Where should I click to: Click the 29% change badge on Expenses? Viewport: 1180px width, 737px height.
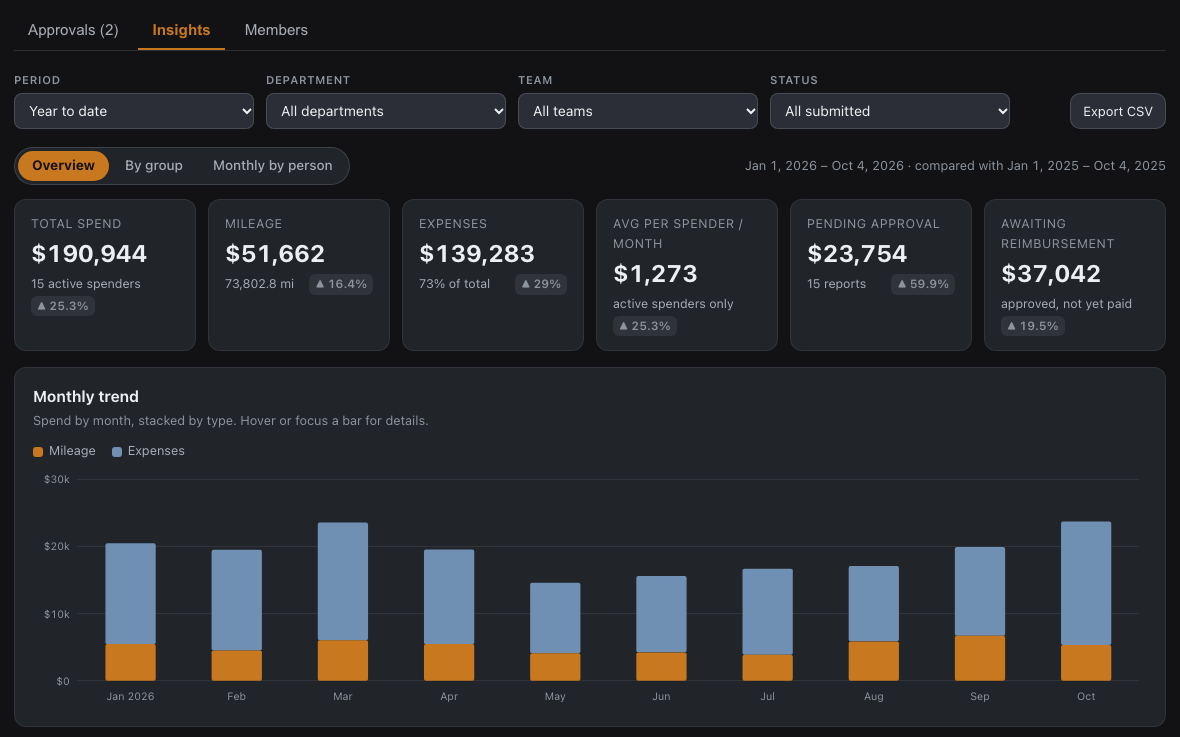point(541,284)
